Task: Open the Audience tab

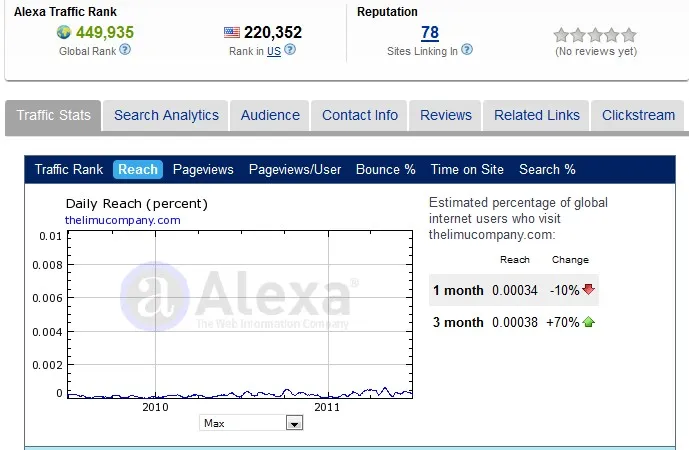Action: 270,115
